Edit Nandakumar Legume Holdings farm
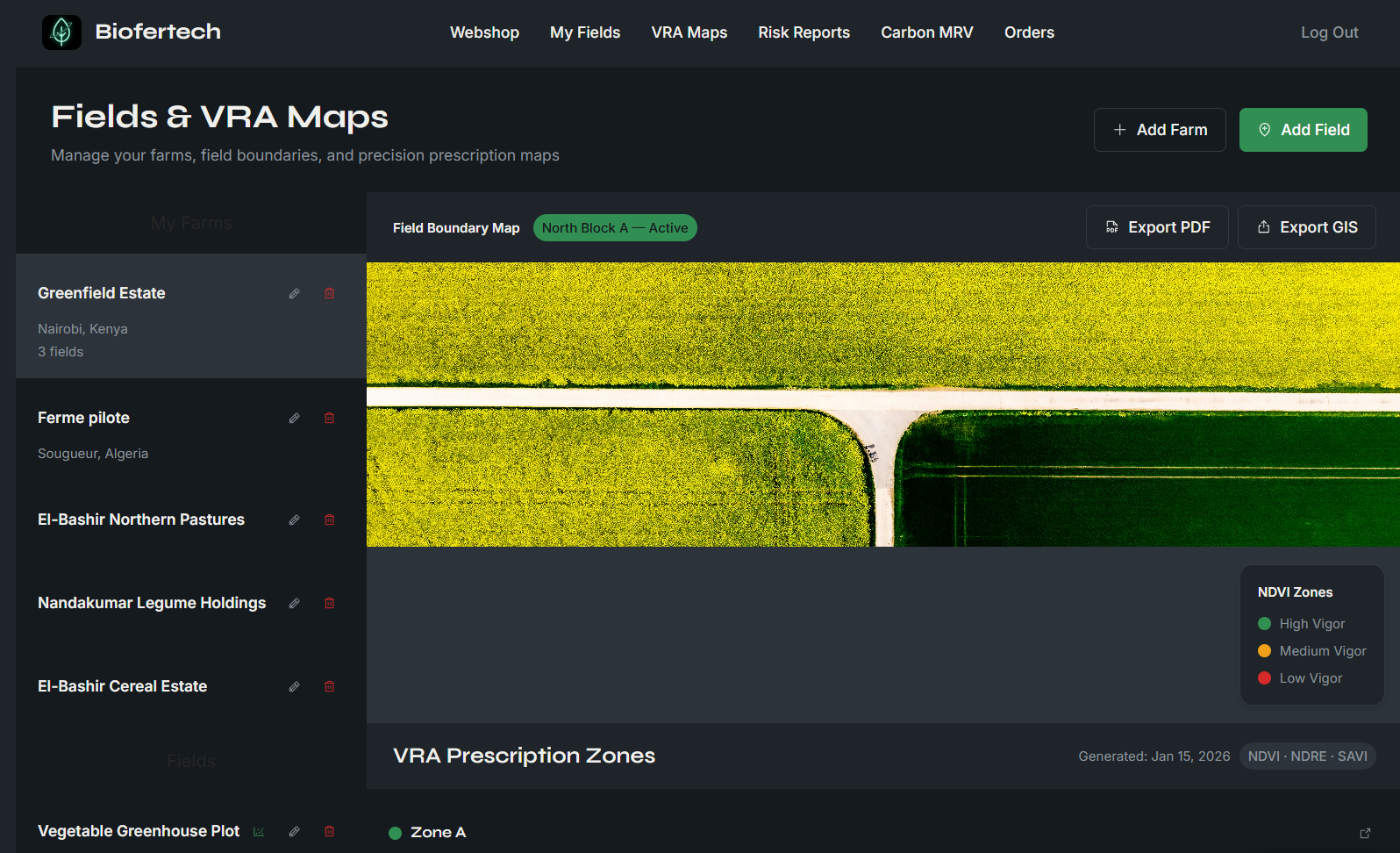 click(x=295, y=604)
